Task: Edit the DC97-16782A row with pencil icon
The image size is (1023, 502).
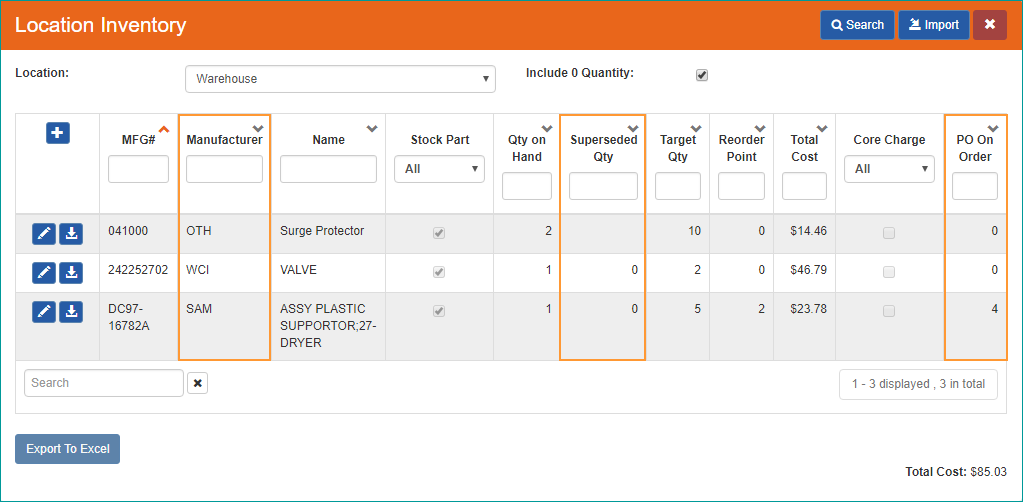Action: (44, 312)
